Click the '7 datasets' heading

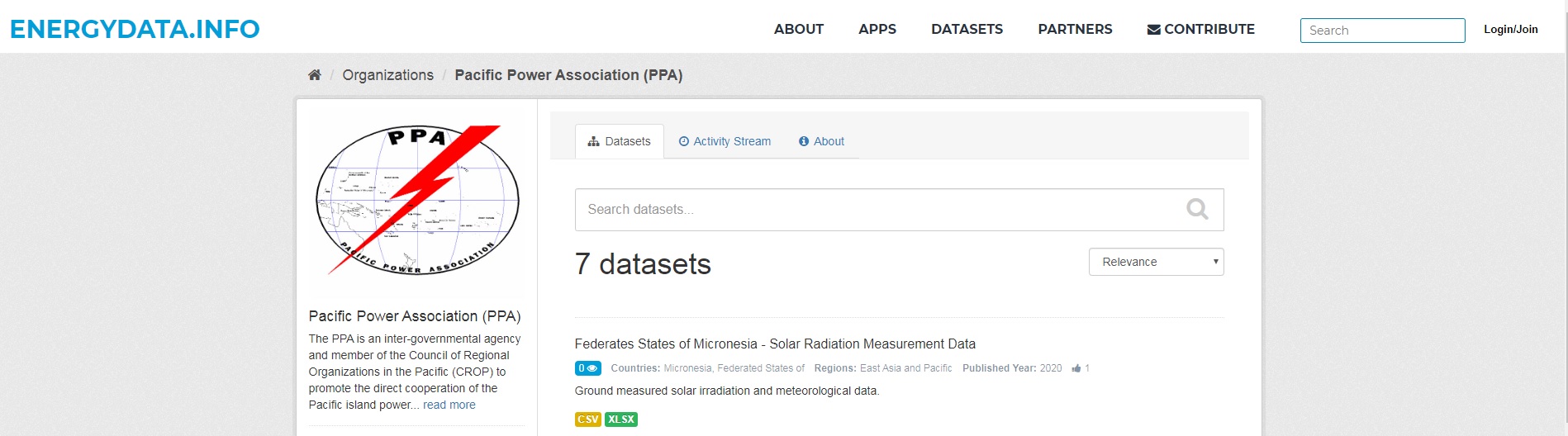click(643, 264)
